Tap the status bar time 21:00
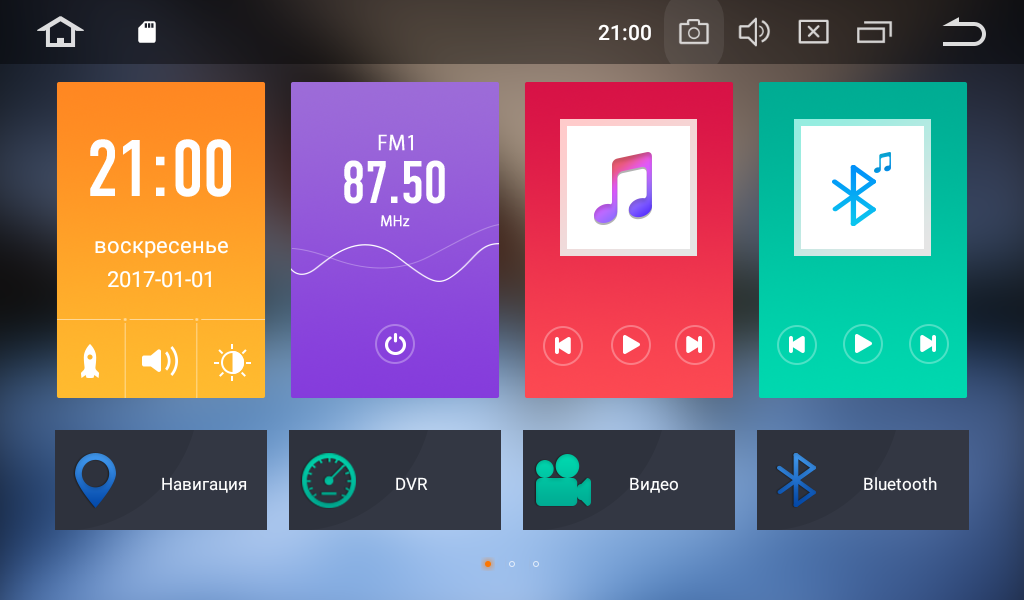The image size is (1024, 600). (625, 33)
